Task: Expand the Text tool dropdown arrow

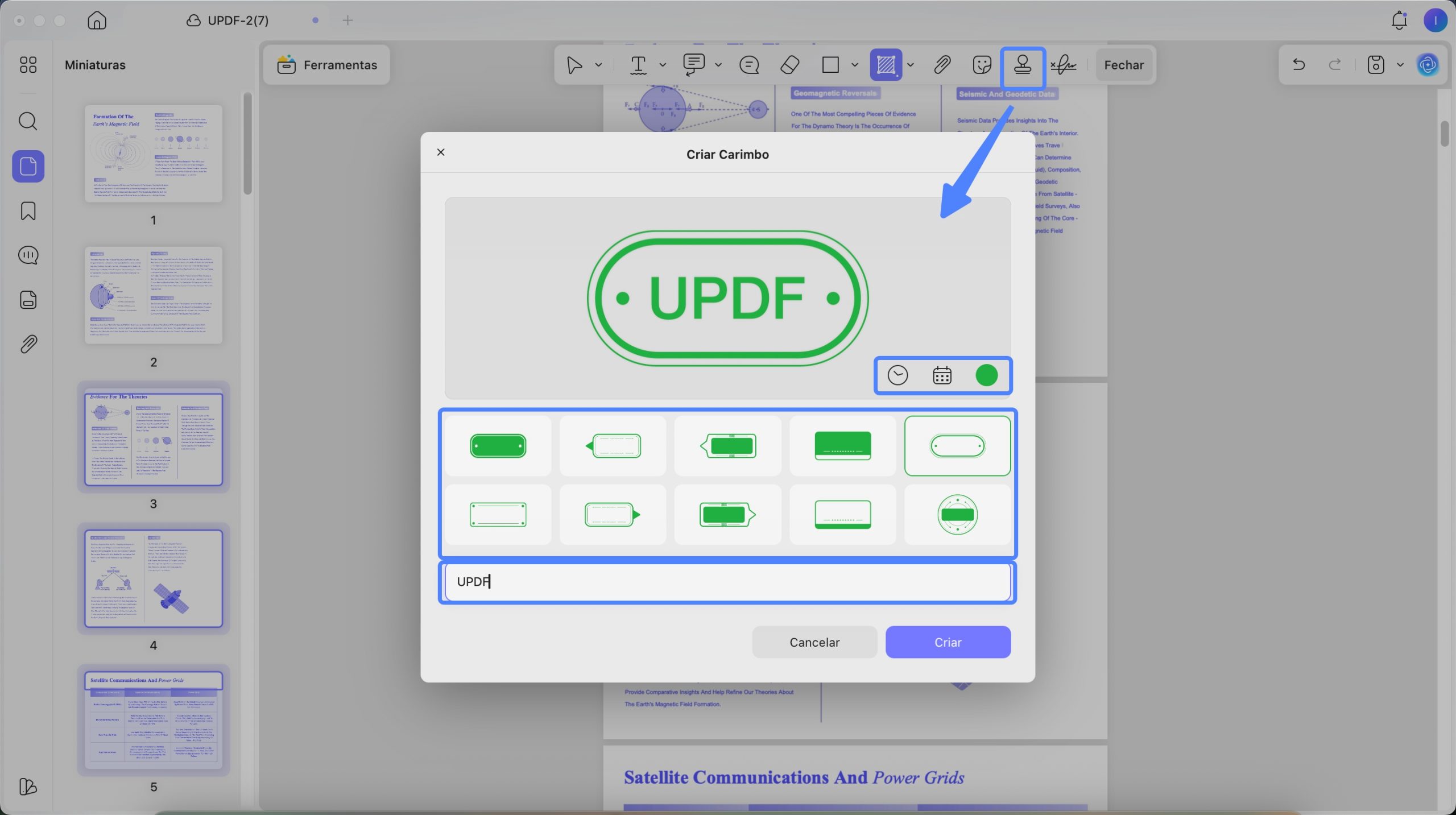Action: (x=663, y=65)
